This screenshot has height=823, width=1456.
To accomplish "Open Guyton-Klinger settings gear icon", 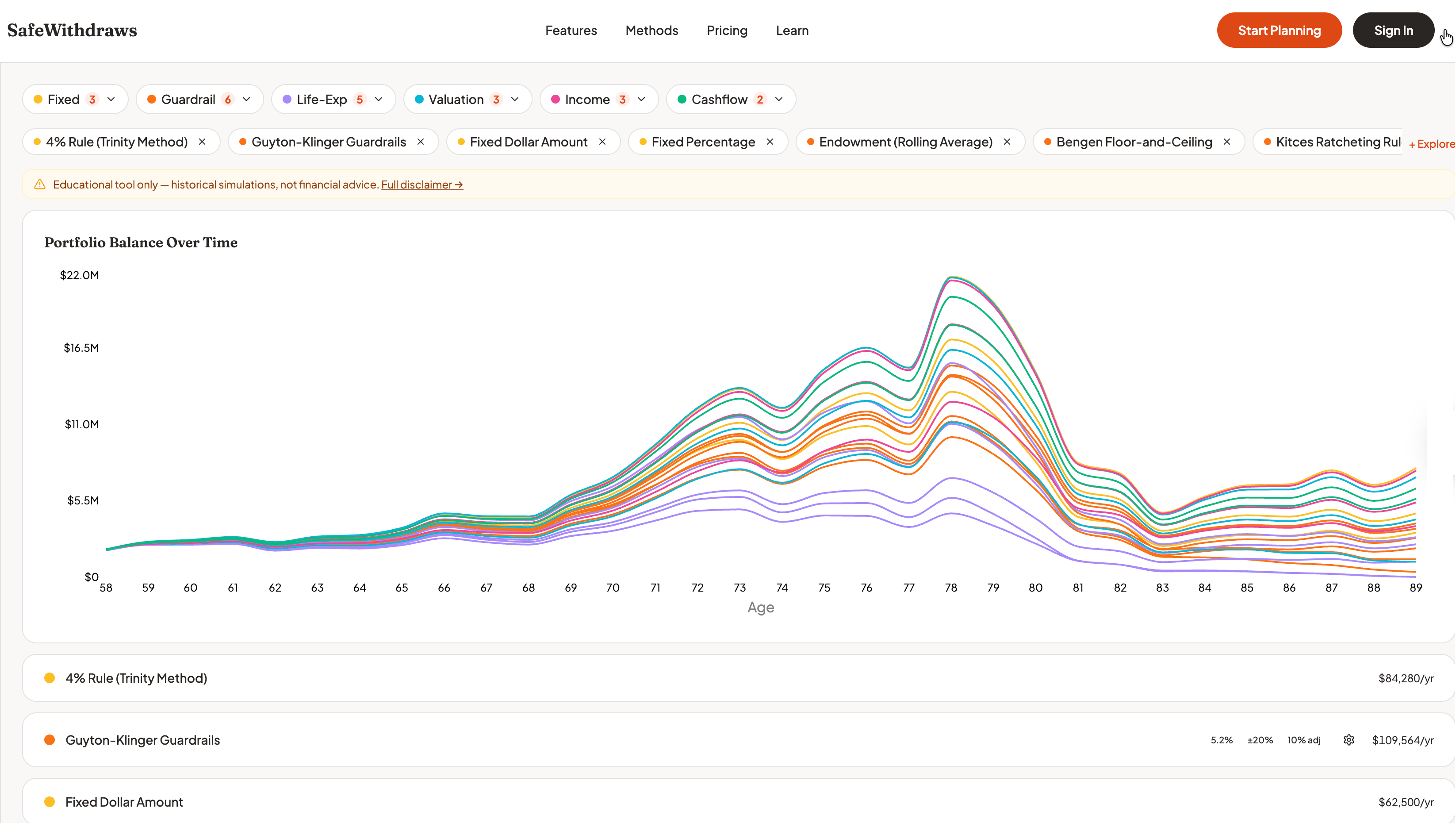I will click(1349, 740).
